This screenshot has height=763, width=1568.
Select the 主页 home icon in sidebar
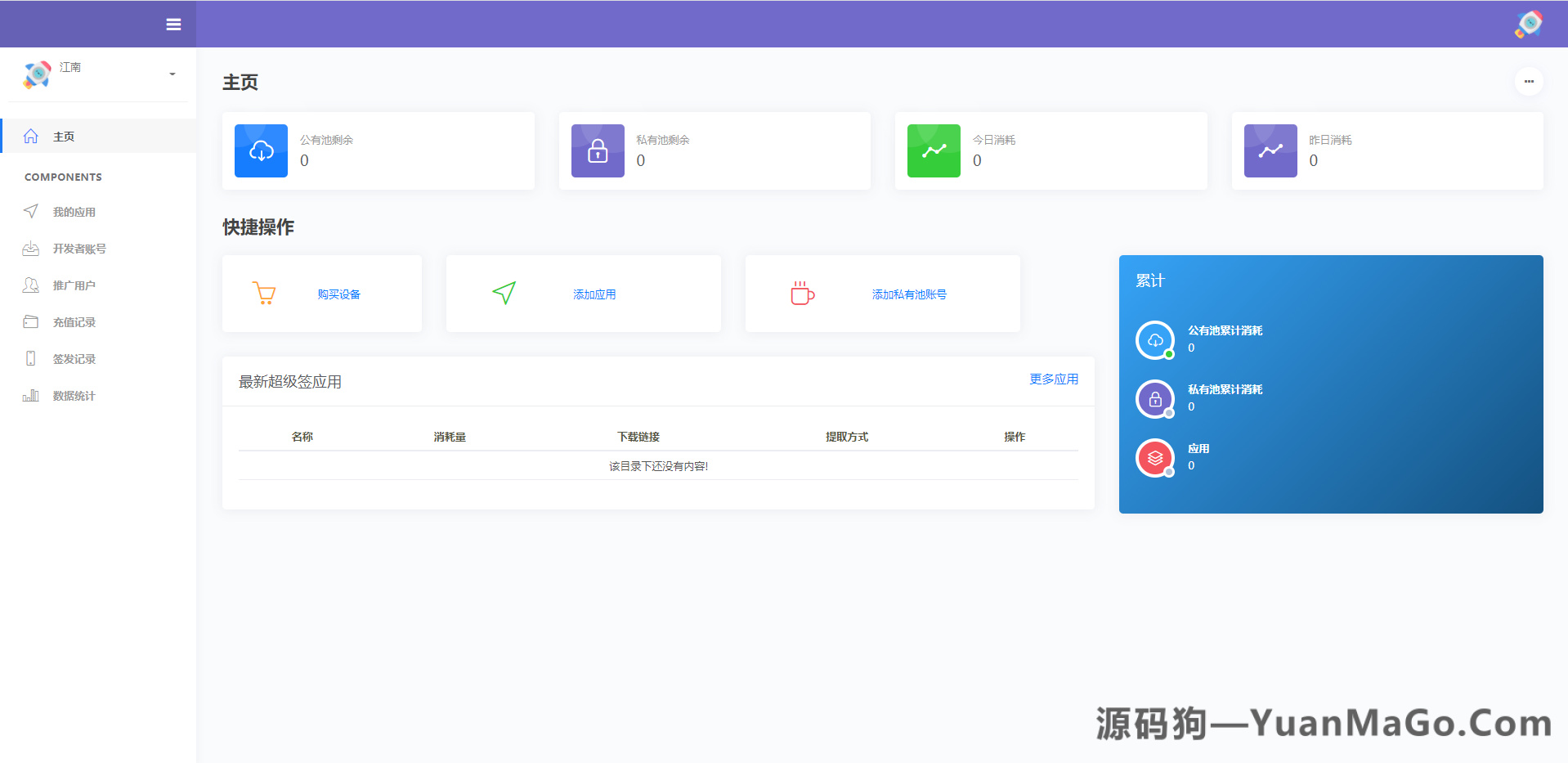[31, 136]
